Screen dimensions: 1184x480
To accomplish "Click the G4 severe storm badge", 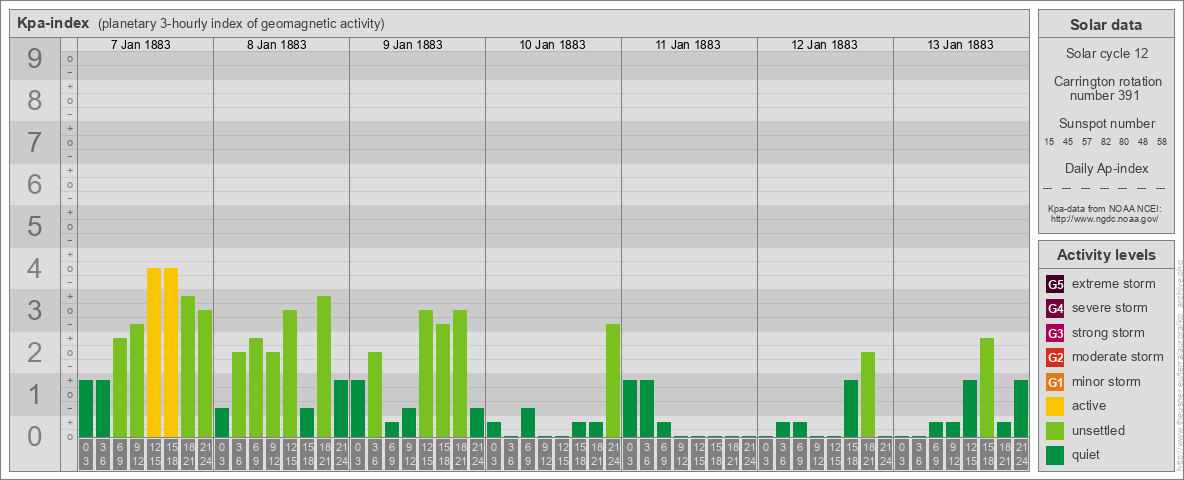I will tap(1055, 308).
